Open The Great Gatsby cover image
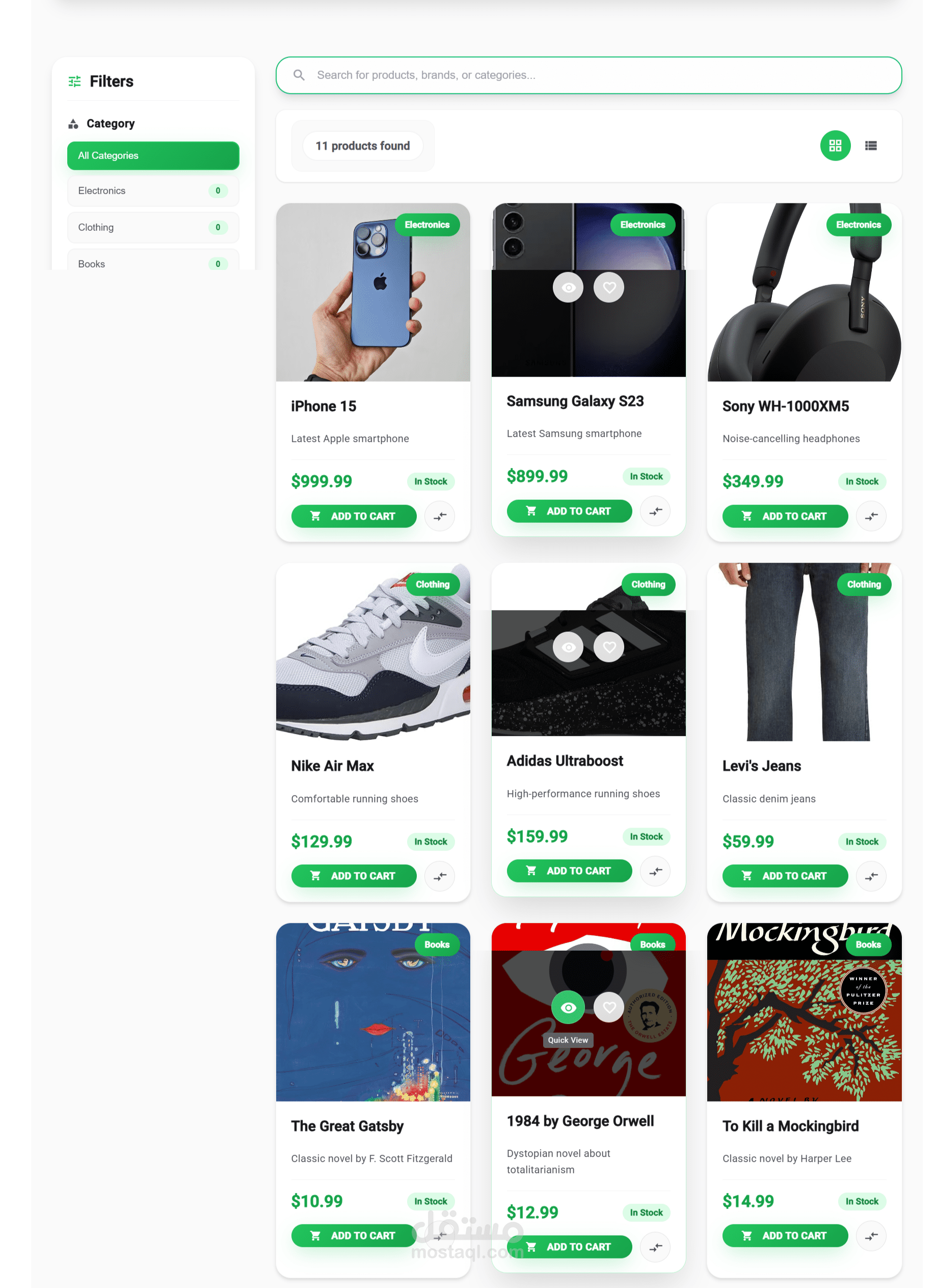 tap(372, 1012)
